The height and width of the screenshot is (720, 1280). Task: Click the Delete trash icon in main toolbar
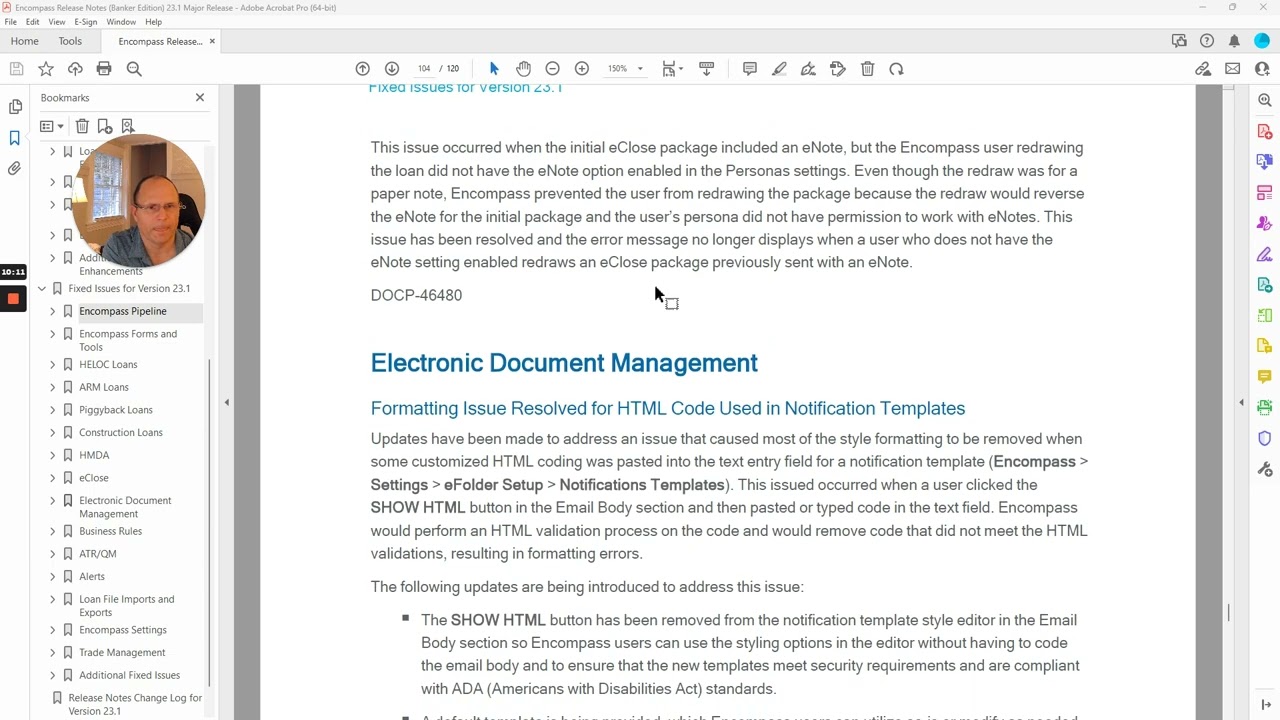pos(867,69)
